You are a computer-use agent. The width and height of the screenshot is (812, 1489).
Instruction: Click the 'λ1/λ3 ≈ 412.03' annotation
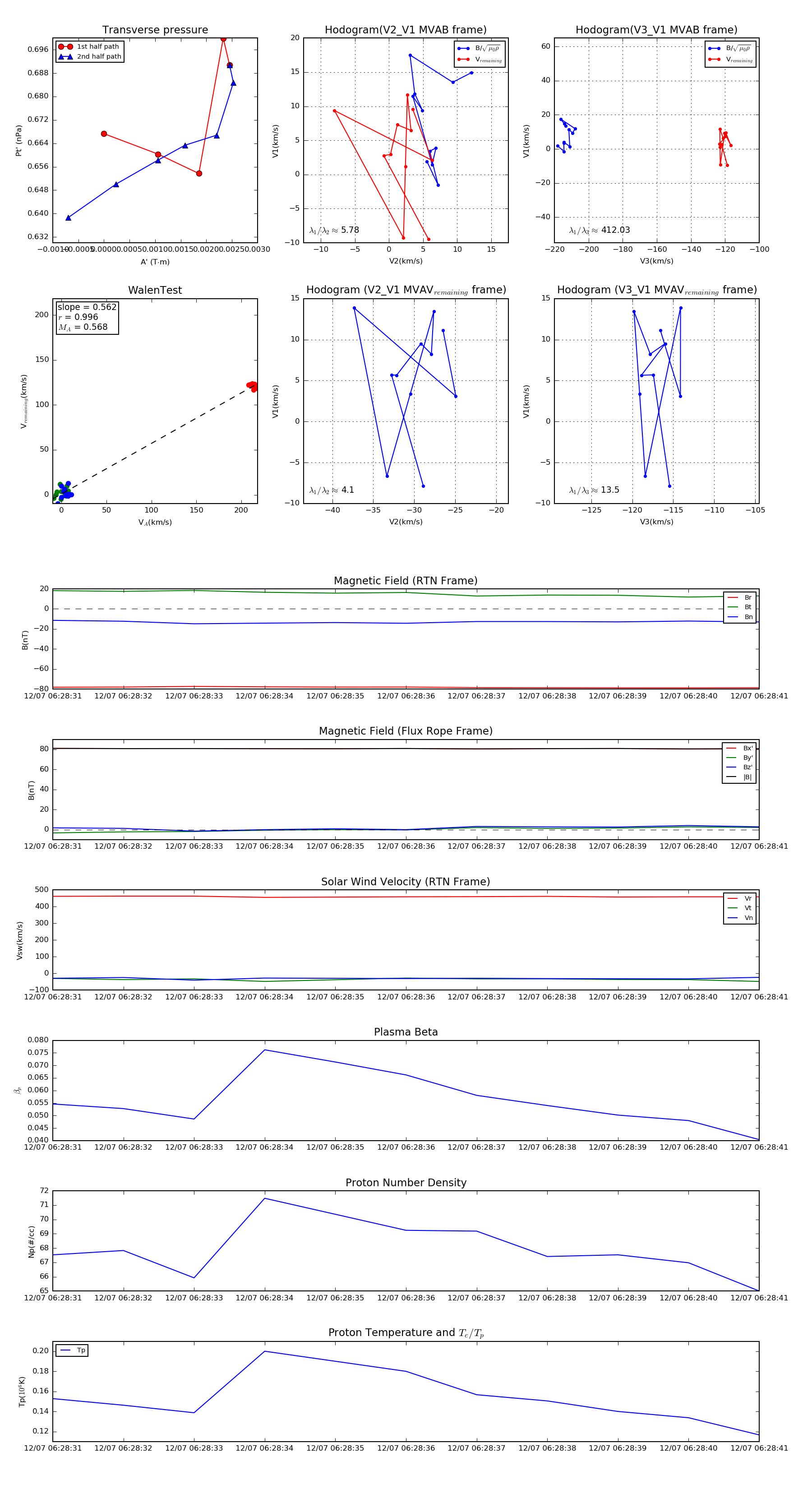tap(600, 230)
